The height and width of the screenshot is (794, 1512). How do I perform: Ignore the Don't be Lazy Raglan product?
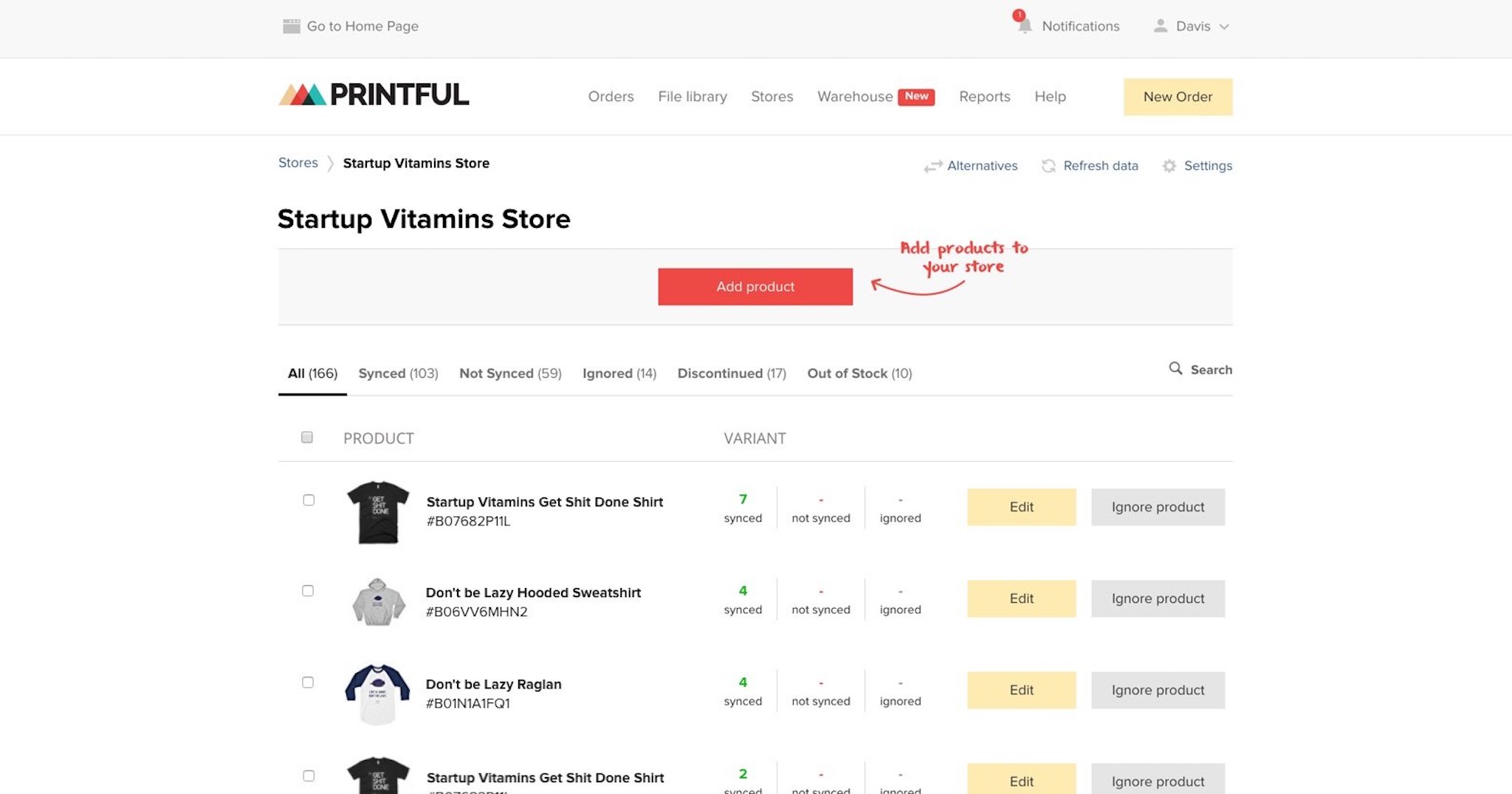tap(1158, 690)
